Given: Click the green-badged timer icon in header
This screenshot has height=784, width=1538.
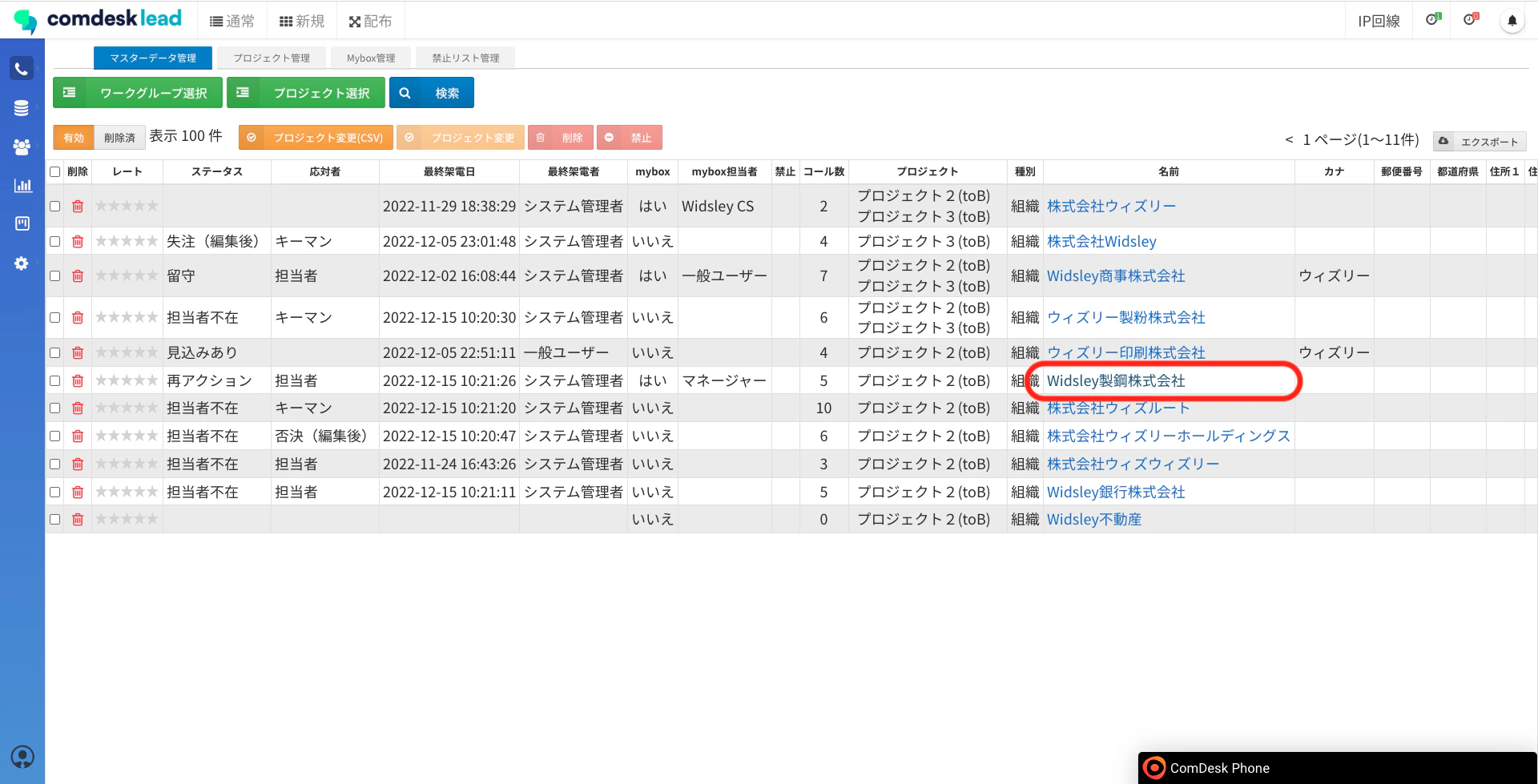Looking at the screenshot, I should (x=1433, y=19).
